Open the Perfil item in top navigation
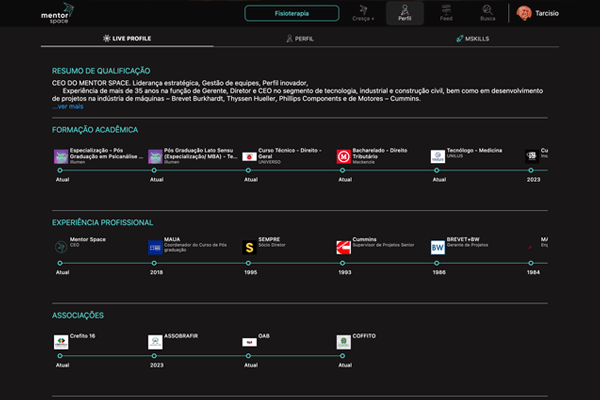Image resolution: width=600 pixels, height=400 pixels. (404, 14)
